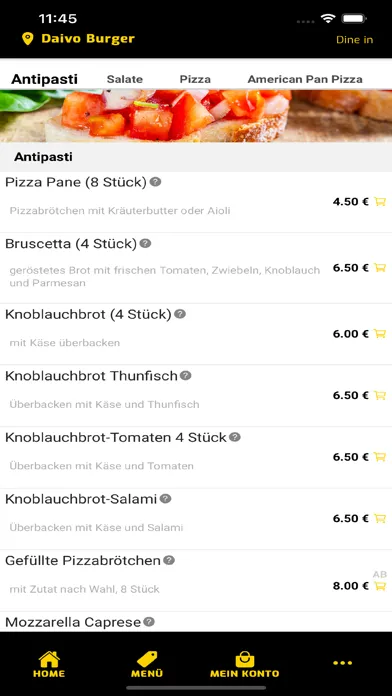Screen dimensions: 392x696
Task: Open info icon beside Knoblauchbrot Thunfisch
Action: (186, 376)
